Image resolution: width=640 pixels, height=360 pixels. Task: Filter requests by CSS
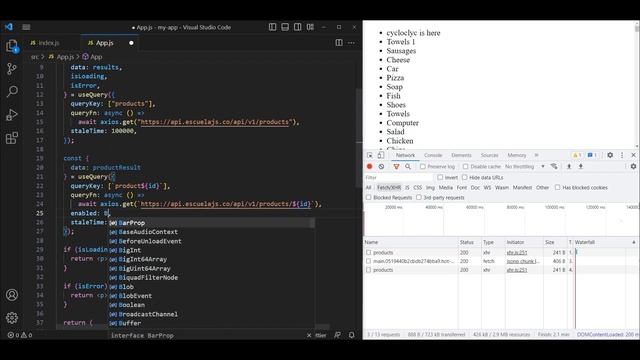418,187
